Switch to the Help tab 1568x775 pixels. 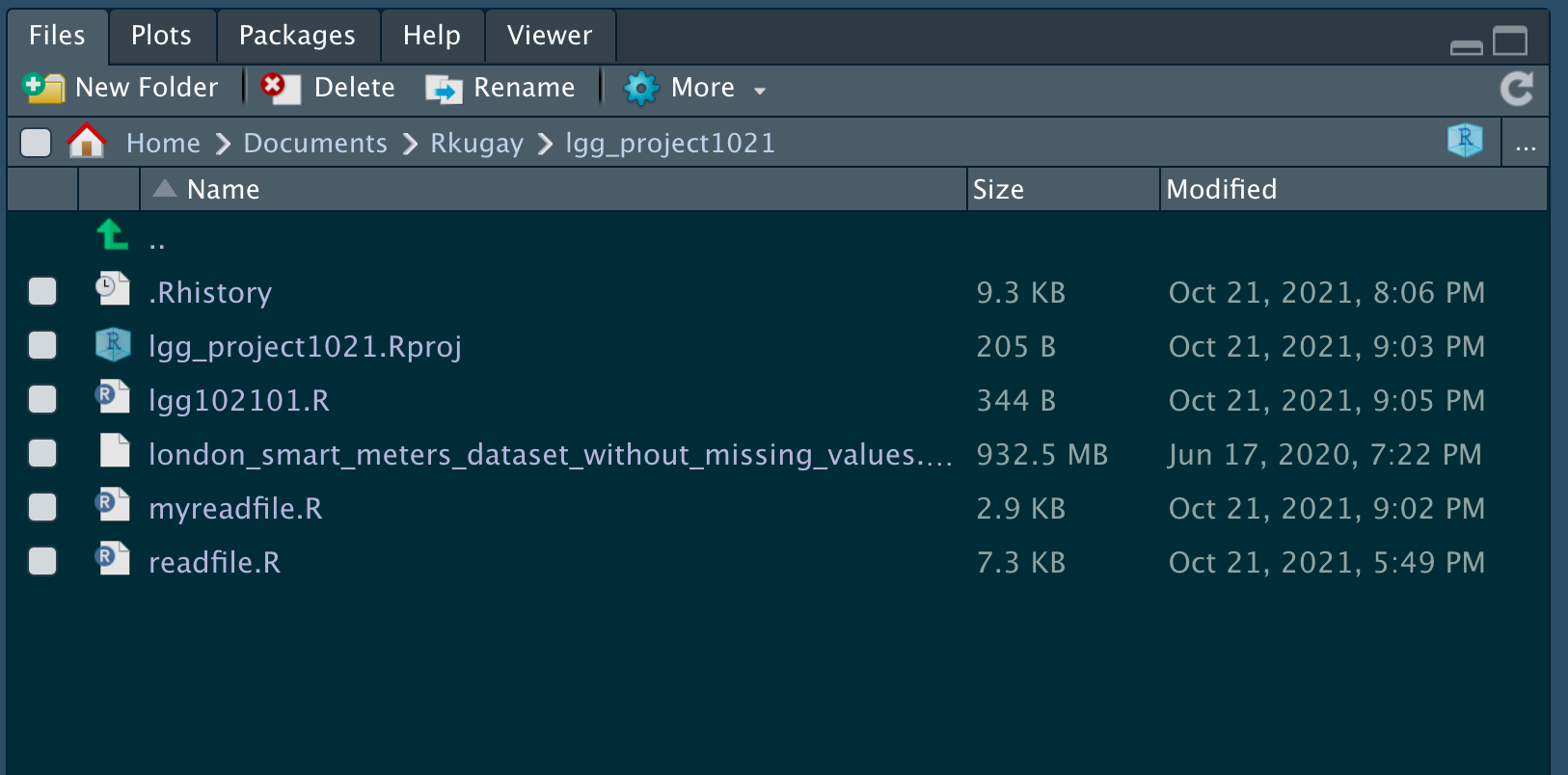click(431, 36)
